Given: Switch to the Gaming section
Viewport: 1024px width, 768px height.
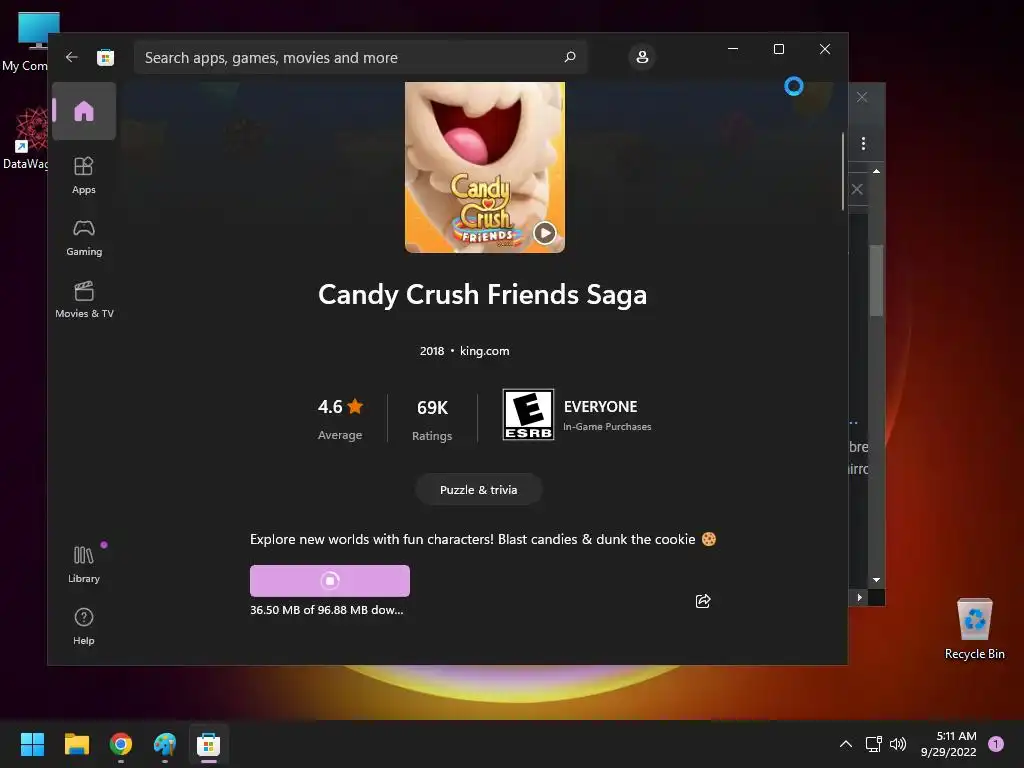Looking at the screenshot, I should [x=84, y=238].
